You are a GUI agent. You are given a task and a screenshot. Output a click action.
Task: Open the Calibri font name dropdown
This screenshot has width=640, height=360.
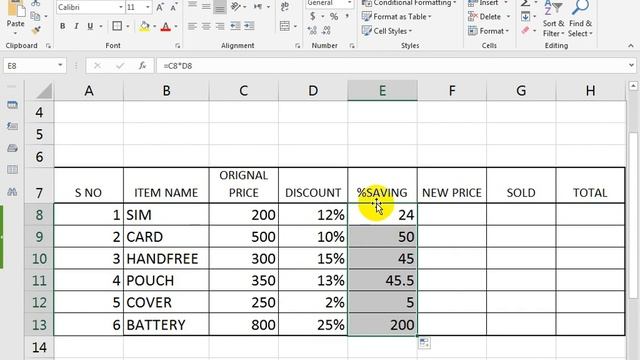pyautogui.click(x=120, y=7)
